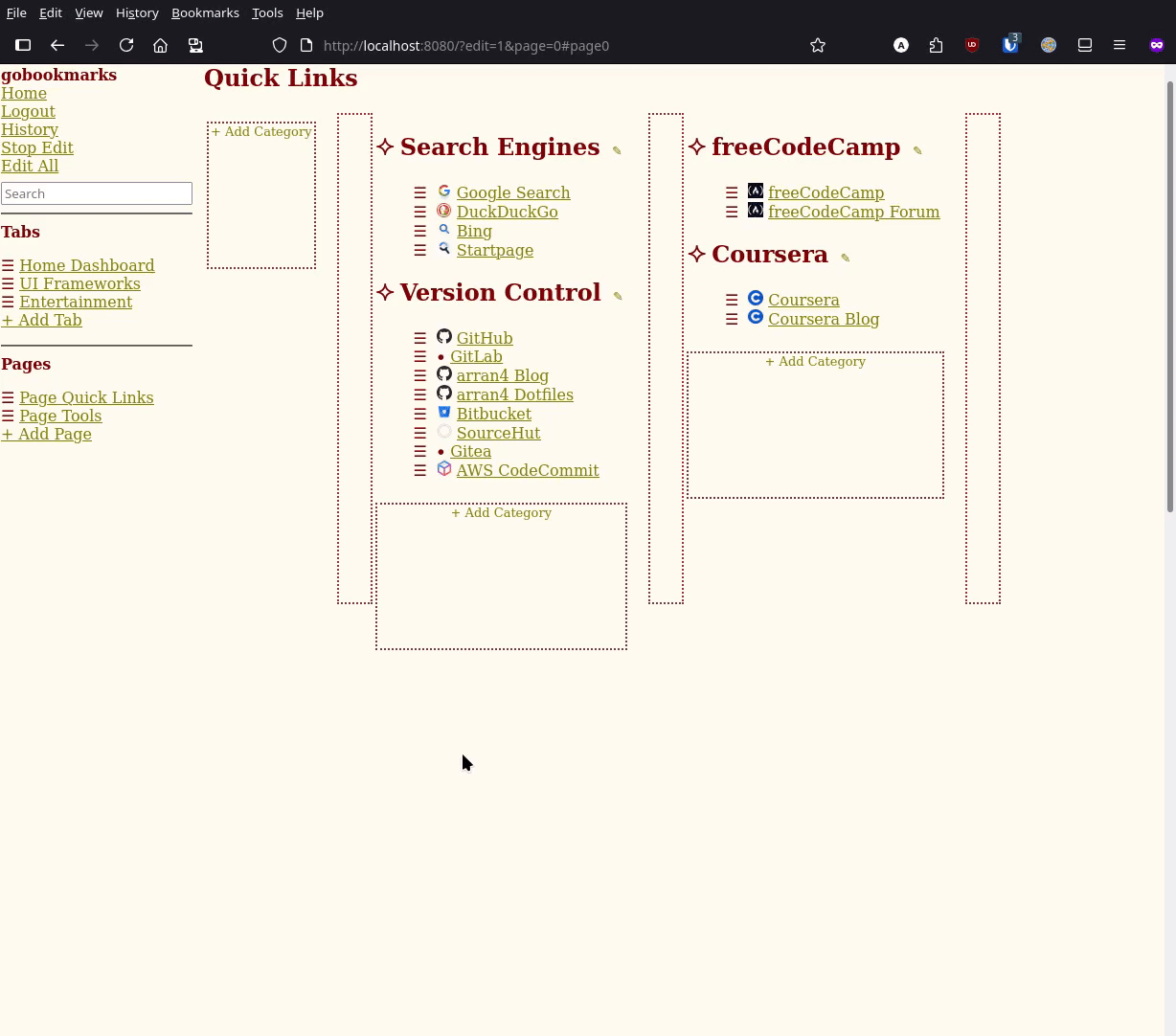Open the SourceHut bookmark link
Image resolution: width=1176 pixels, height=1036 pixels.
tap(498, 433)
